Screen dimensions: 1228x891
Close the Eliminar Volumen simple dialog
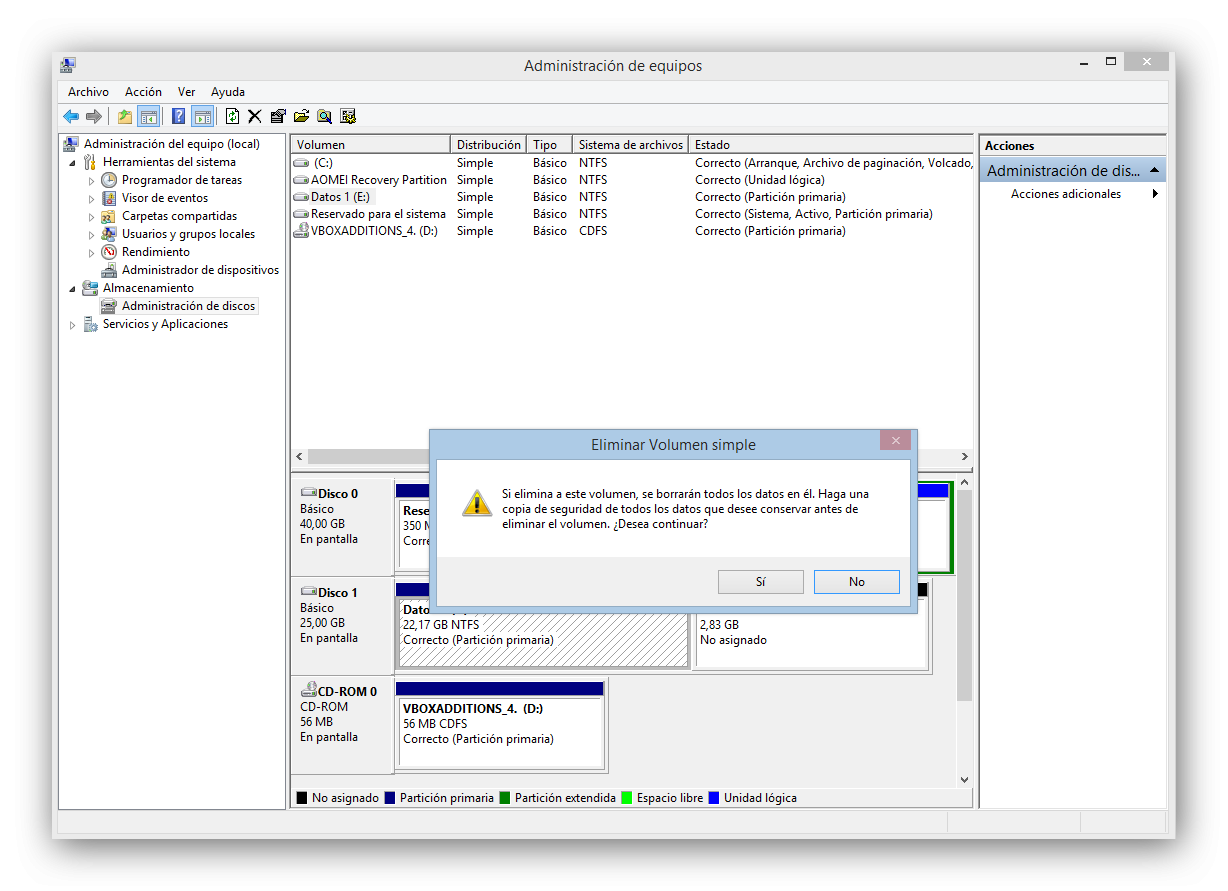[x=895, y=440]
